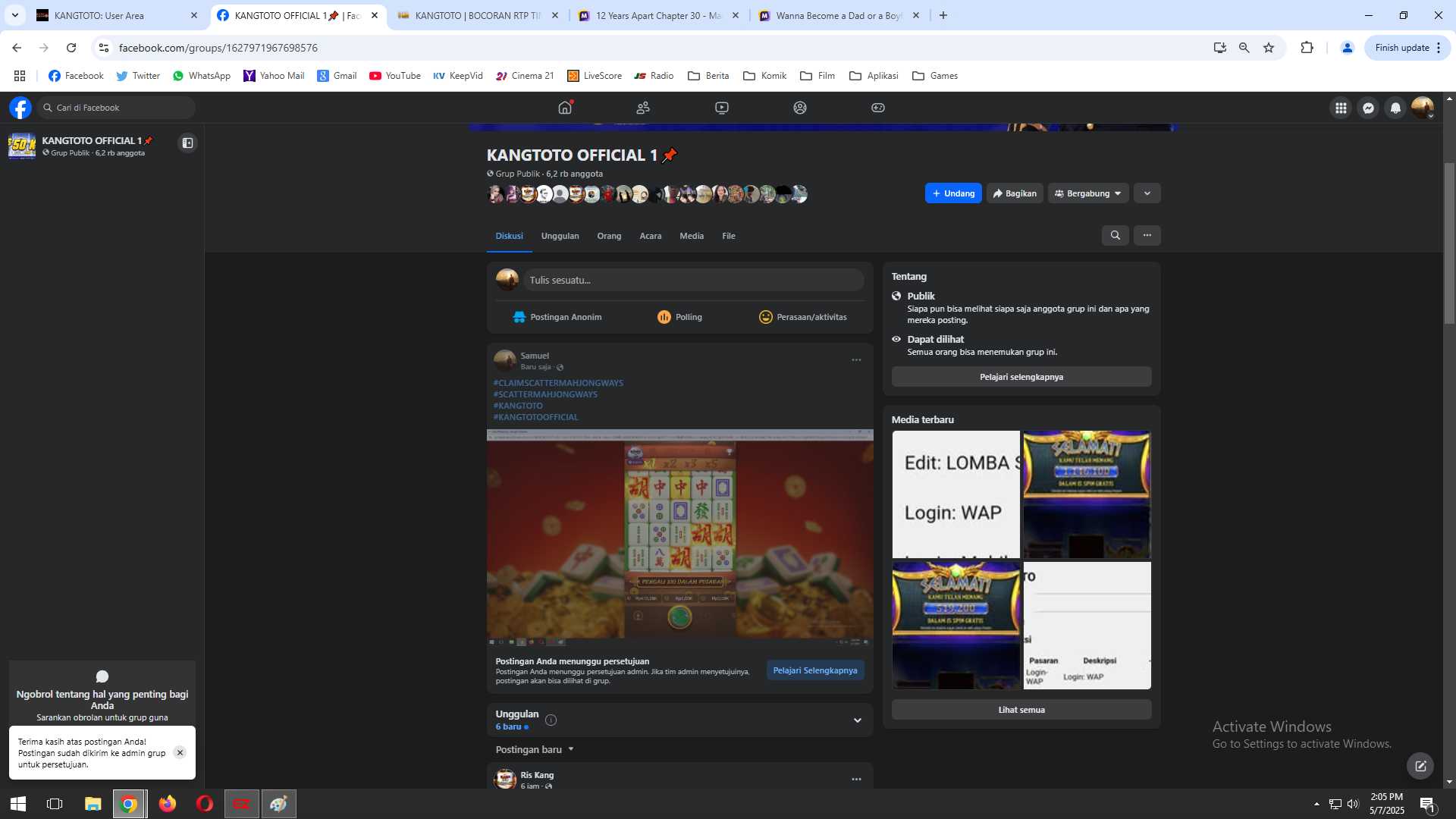Open account profile picture menu
1456x819 pixels.
(x=1423, y=108)
